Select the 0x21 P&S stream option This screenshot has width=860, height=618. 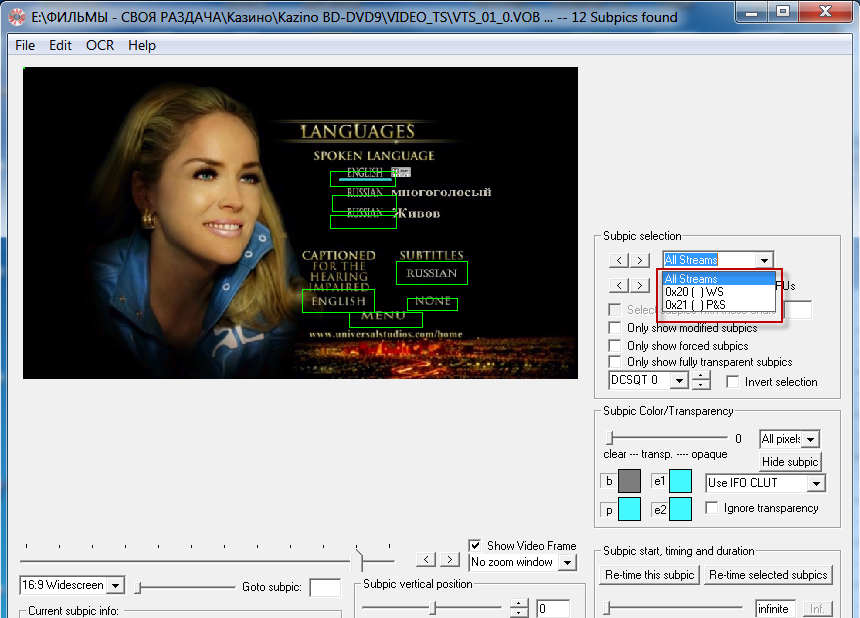point(719,304)
